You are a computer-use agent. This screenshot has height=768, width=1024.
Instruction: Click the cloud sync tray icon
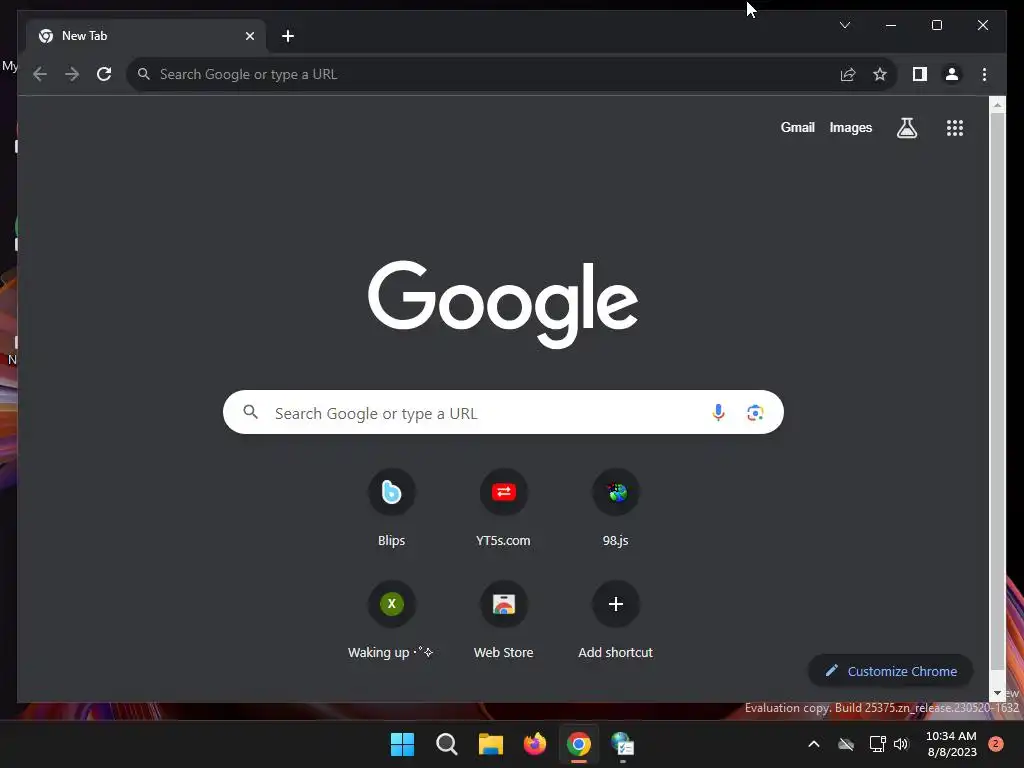pos(846,744)
